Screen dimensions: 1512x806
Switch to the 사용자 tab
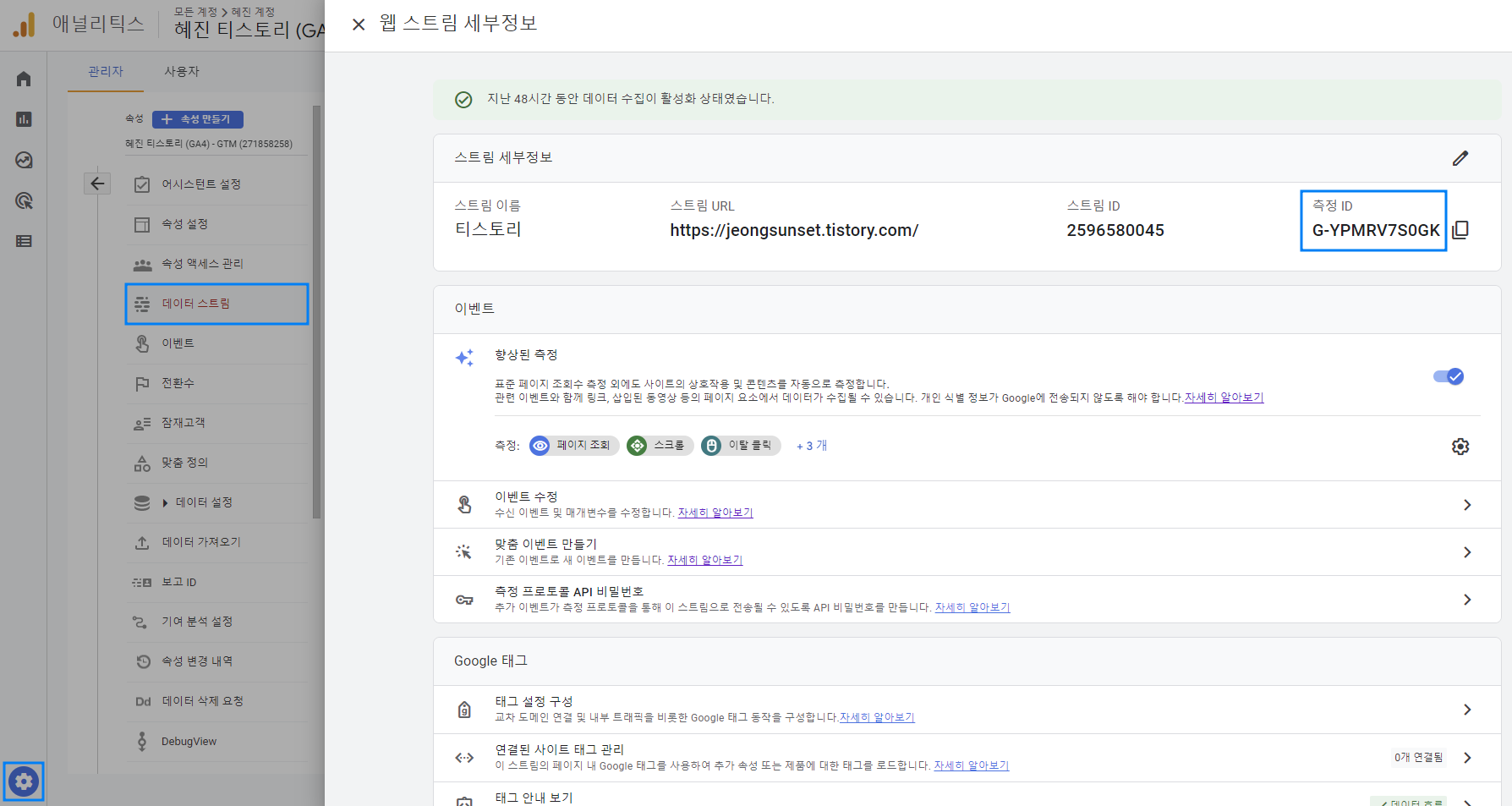(x=182, y=72)
